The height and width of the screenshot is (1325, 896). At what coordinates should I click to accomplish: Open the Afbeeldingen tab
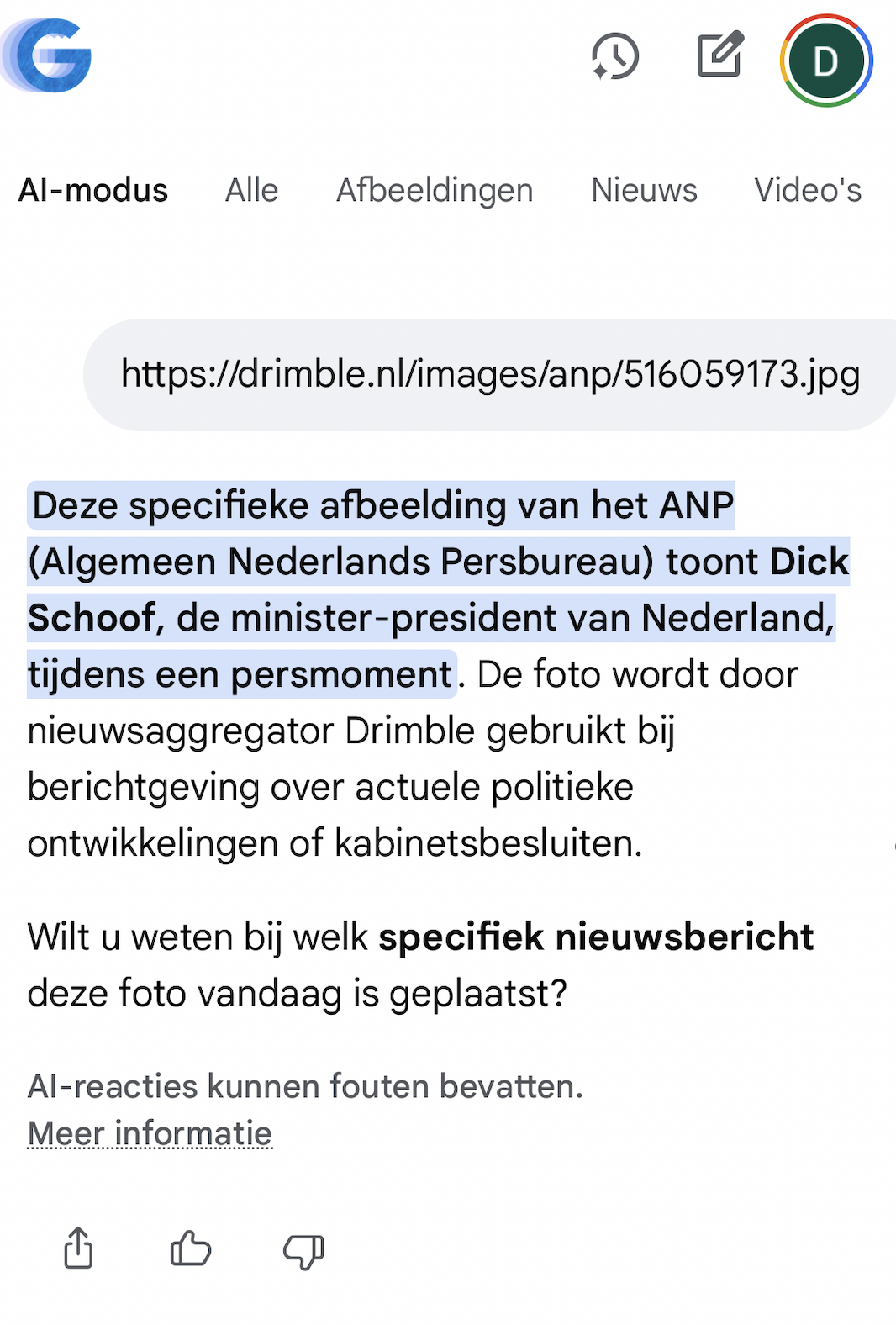tap(435, 191)
